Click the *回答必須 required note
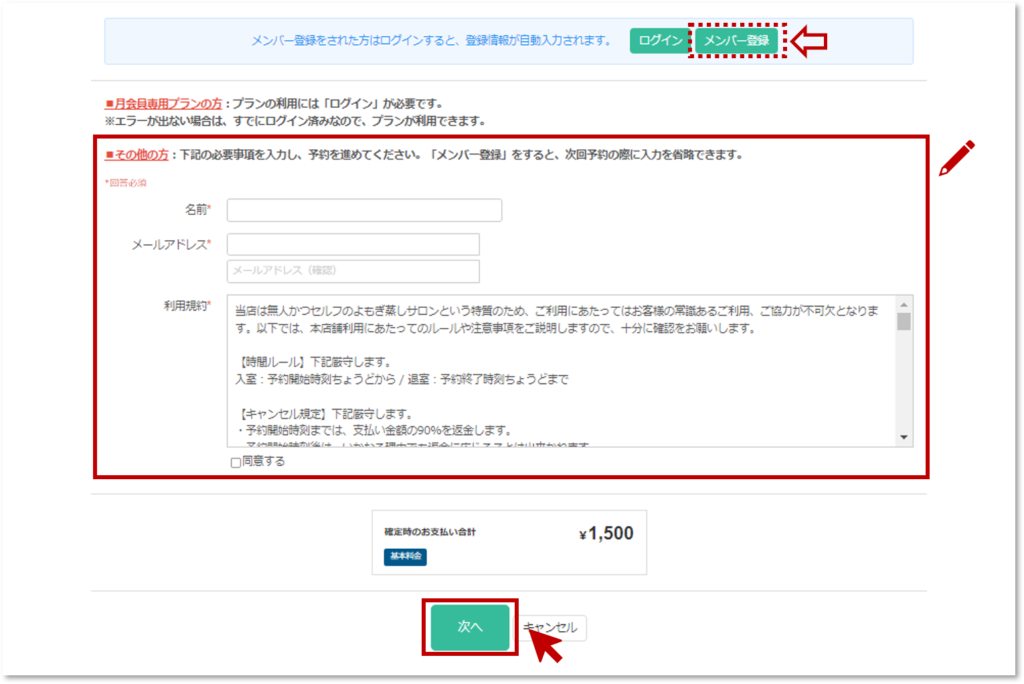The height and width of the screenshot is (684, 1024). tap(125, 183)
